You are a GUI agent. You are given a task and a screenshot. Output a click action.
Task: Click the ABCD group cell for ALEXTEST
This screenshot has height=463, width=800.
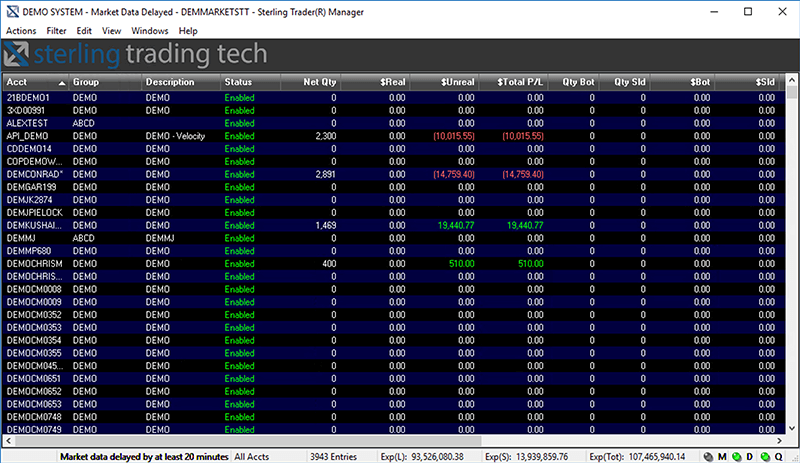[x=84, y=123]
